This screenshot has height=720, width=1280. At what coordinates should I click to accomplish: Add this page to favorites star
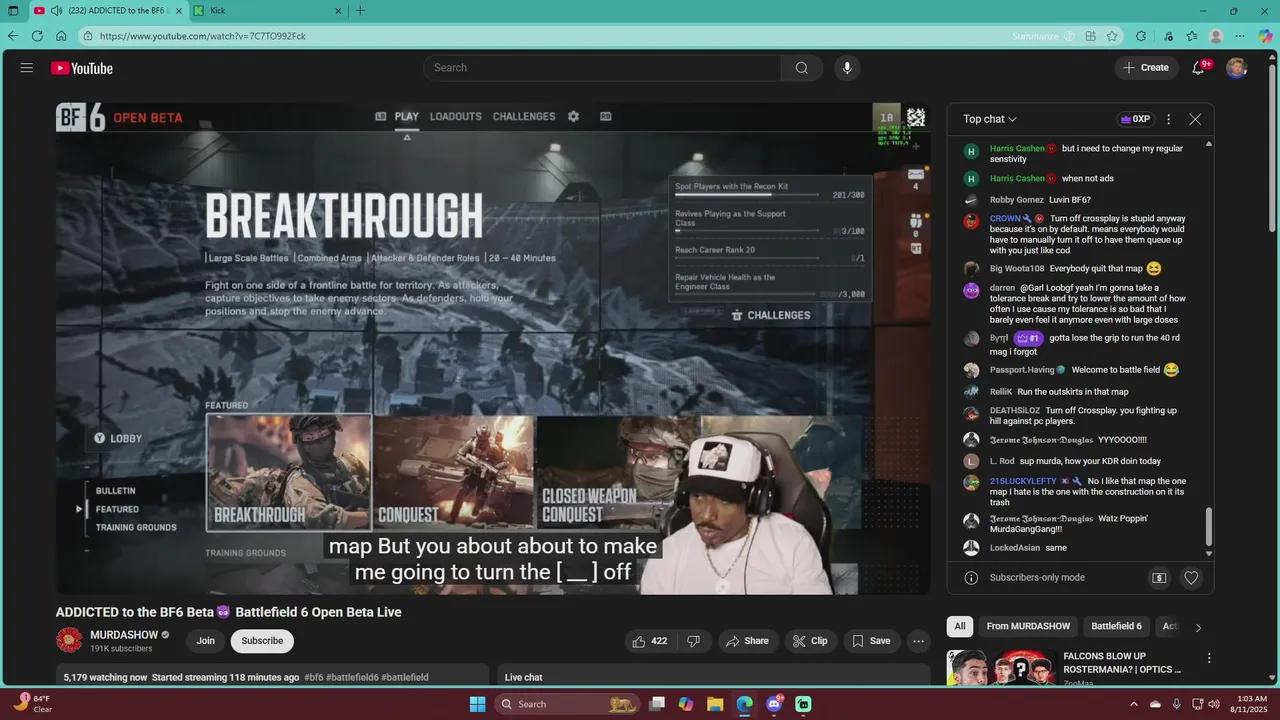point(1112,36)
